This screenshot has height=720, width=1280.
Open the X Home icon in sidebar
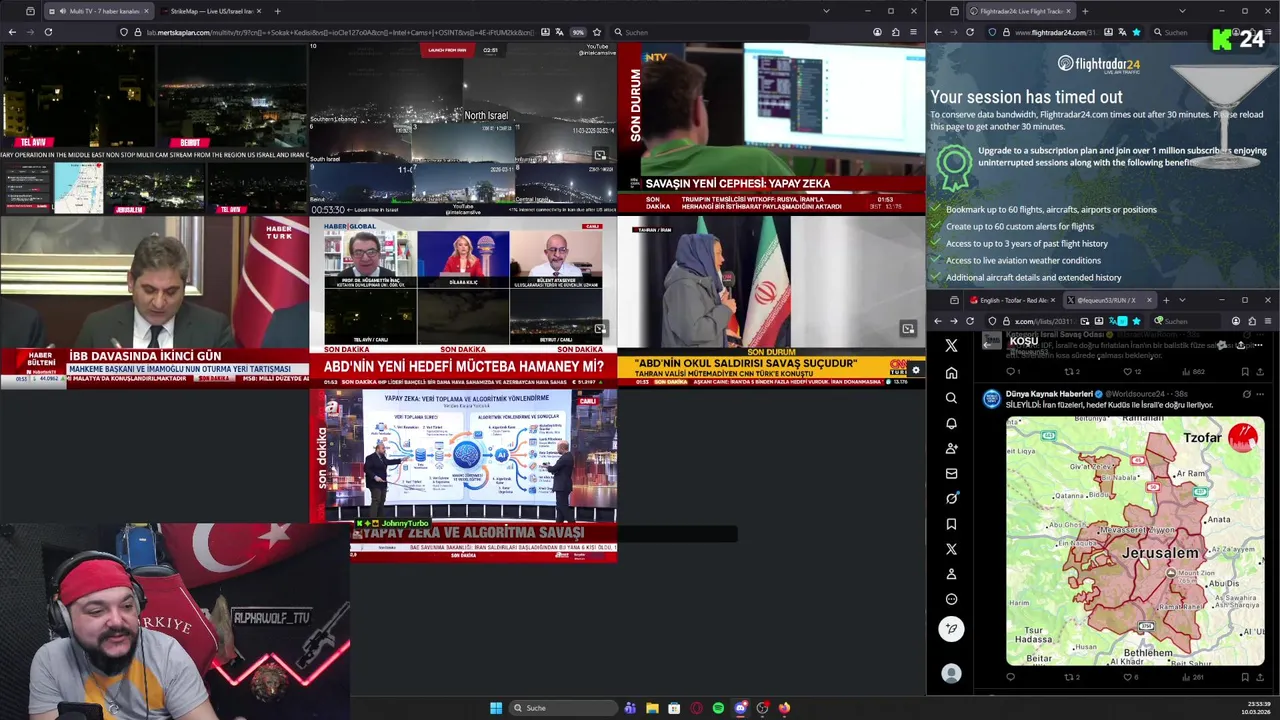pos(951,373)
